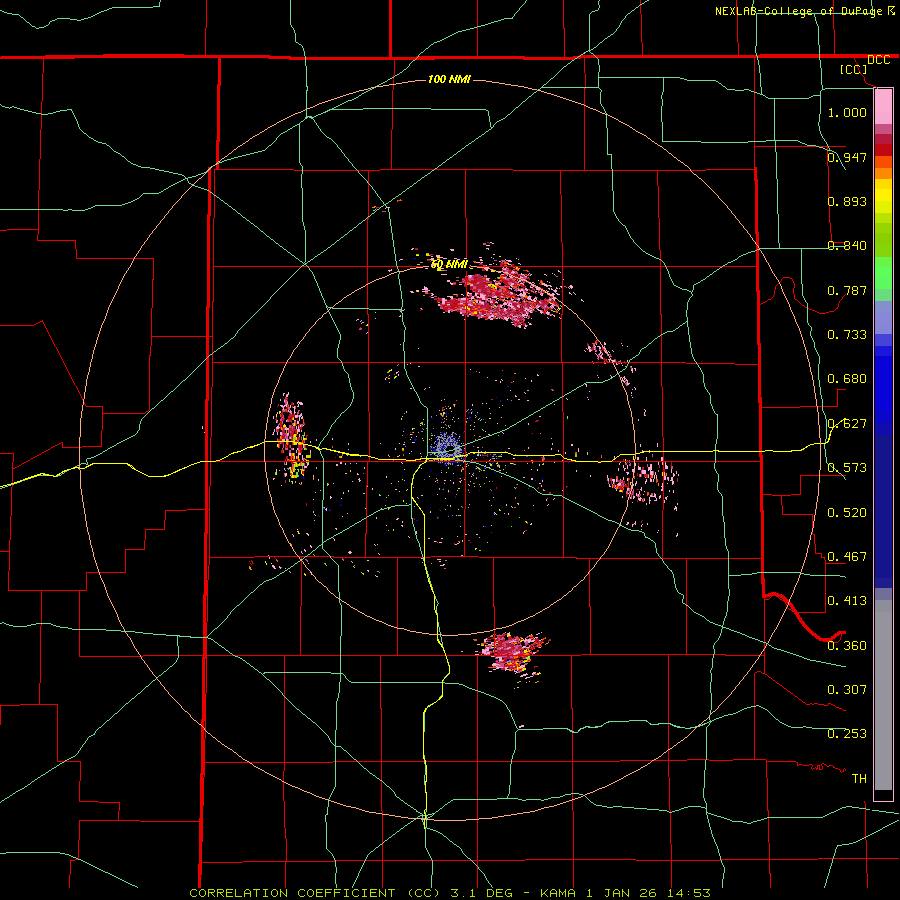
Task: Click the radar site center clutter
Action: 448,448
